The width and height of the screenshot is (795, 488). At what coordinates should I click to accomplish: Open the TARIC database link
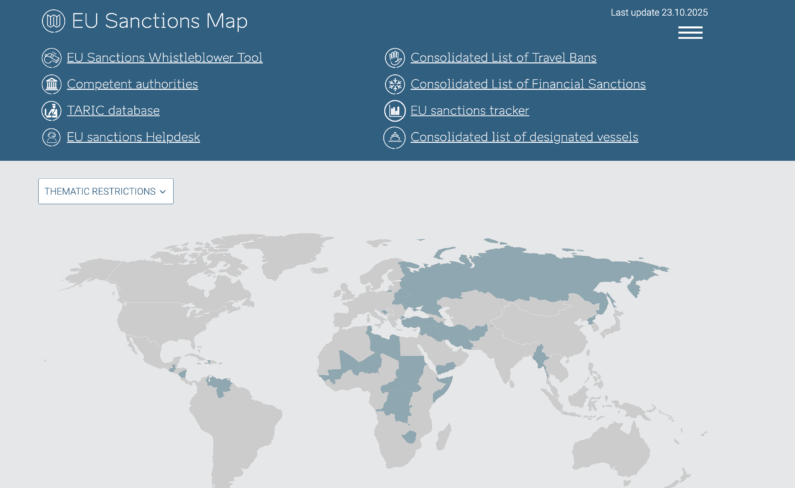(113, 111)
